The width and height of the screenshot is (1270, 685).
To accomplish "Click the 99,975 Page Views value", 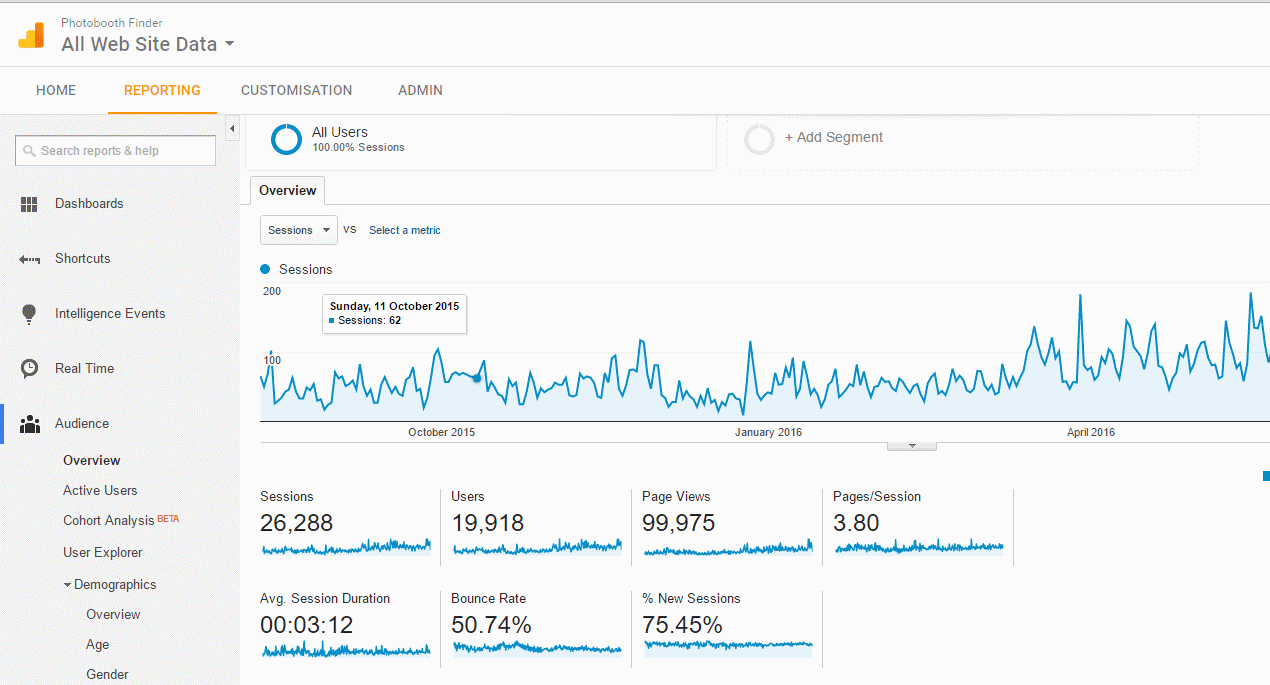I will tap(680, 523).
